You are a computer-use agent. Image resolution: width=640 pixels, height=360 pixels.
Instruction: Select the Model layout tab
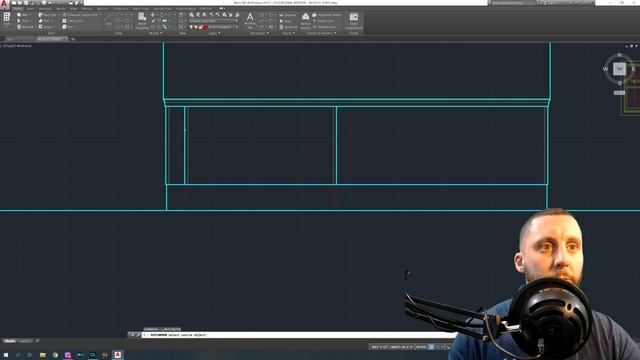tap(9, 341)
